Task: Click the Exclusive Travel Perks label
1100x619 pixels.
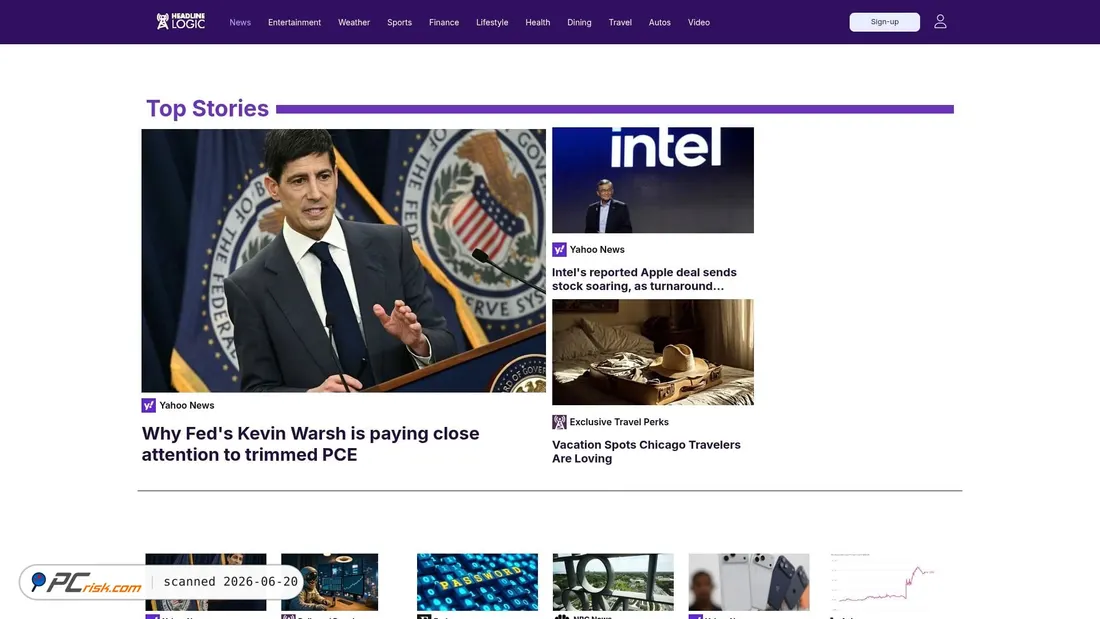Action: (x=619, y=422)
